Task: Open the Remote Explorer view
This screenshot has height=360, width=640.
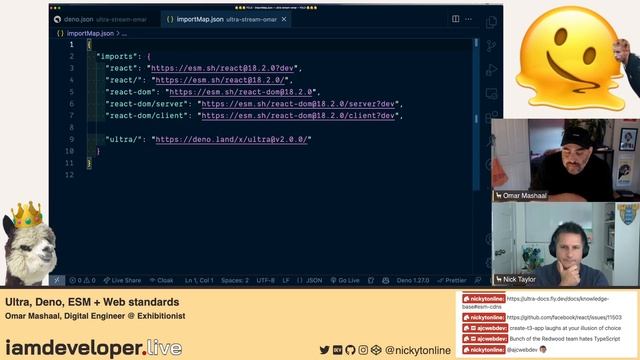Action: [491, 93]
